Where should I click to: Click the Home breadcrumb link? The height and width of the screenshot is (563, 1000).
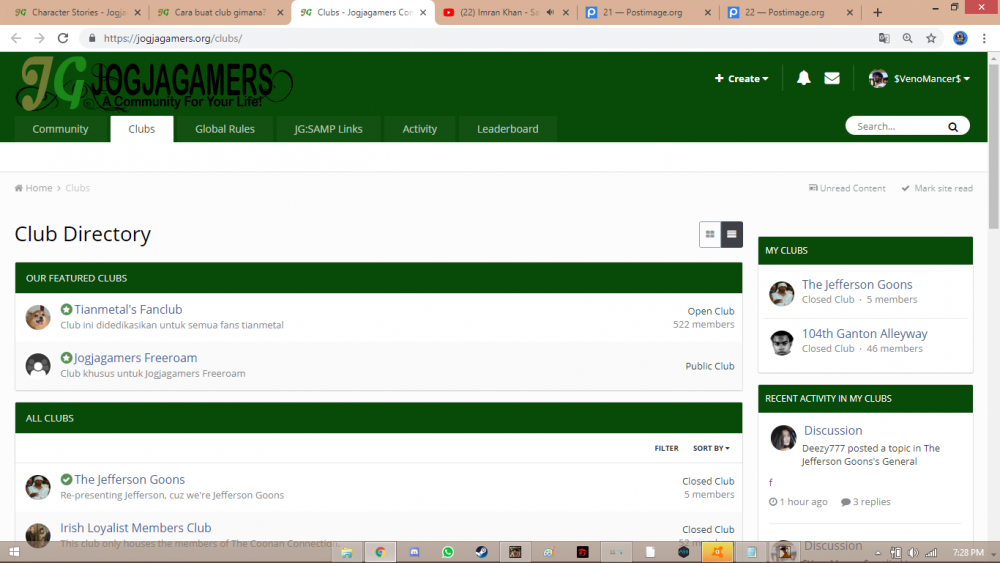tap(34, 188)
